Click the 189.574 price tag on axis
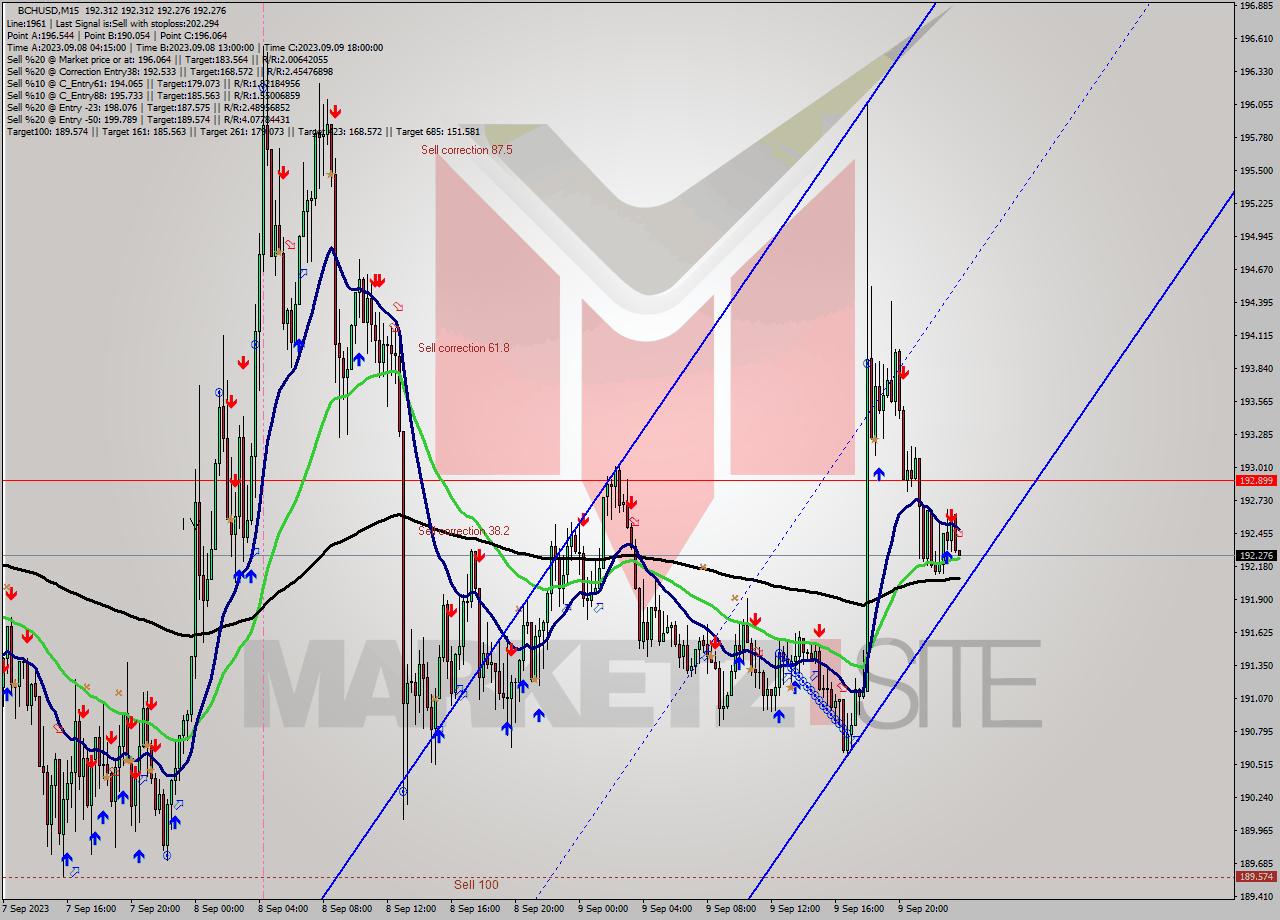 tap(1256, 877)
